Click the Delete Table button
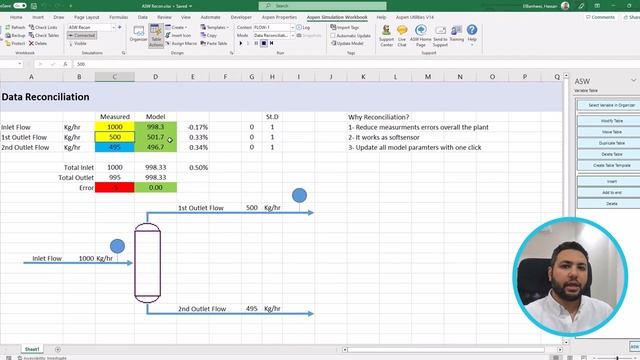Viewport: 640px width, 360px height. [610, 154]
